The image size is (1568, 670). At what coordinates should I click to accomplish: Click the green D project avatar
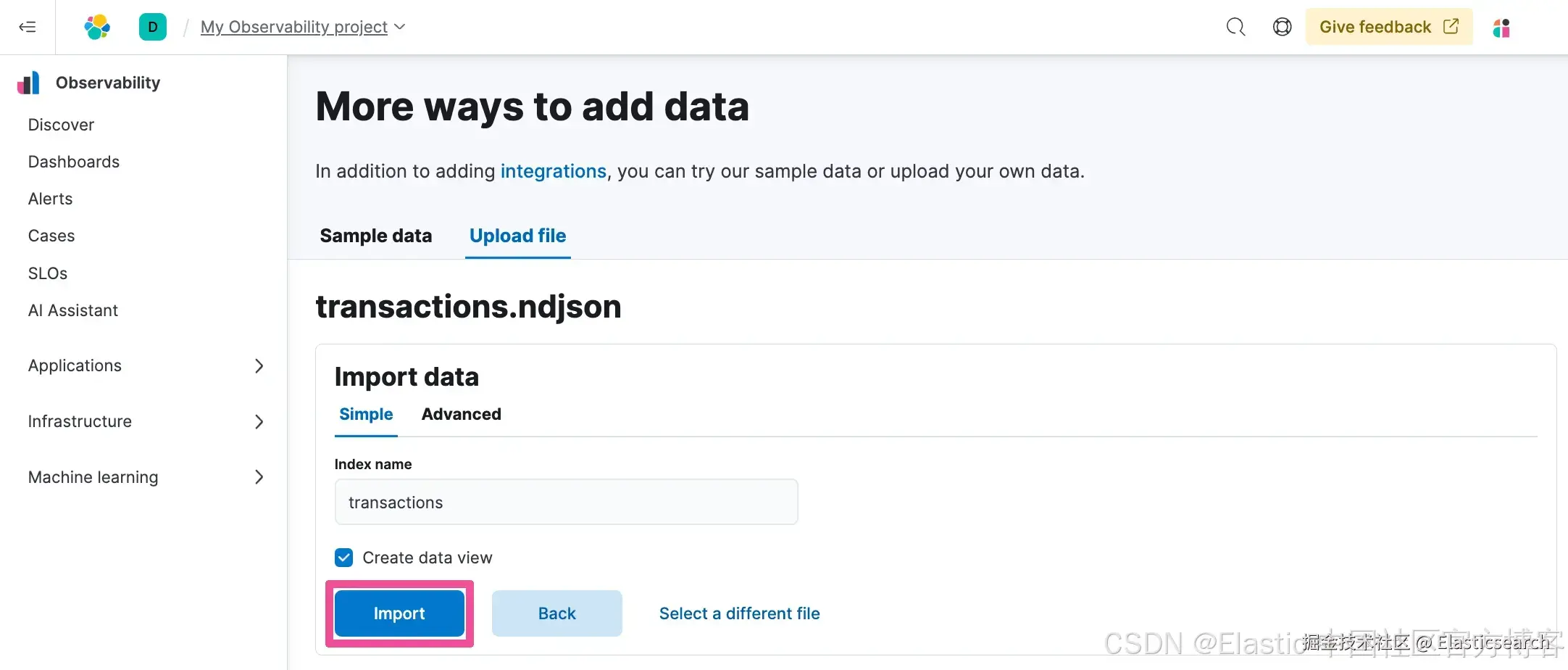[x=153, y=28]
